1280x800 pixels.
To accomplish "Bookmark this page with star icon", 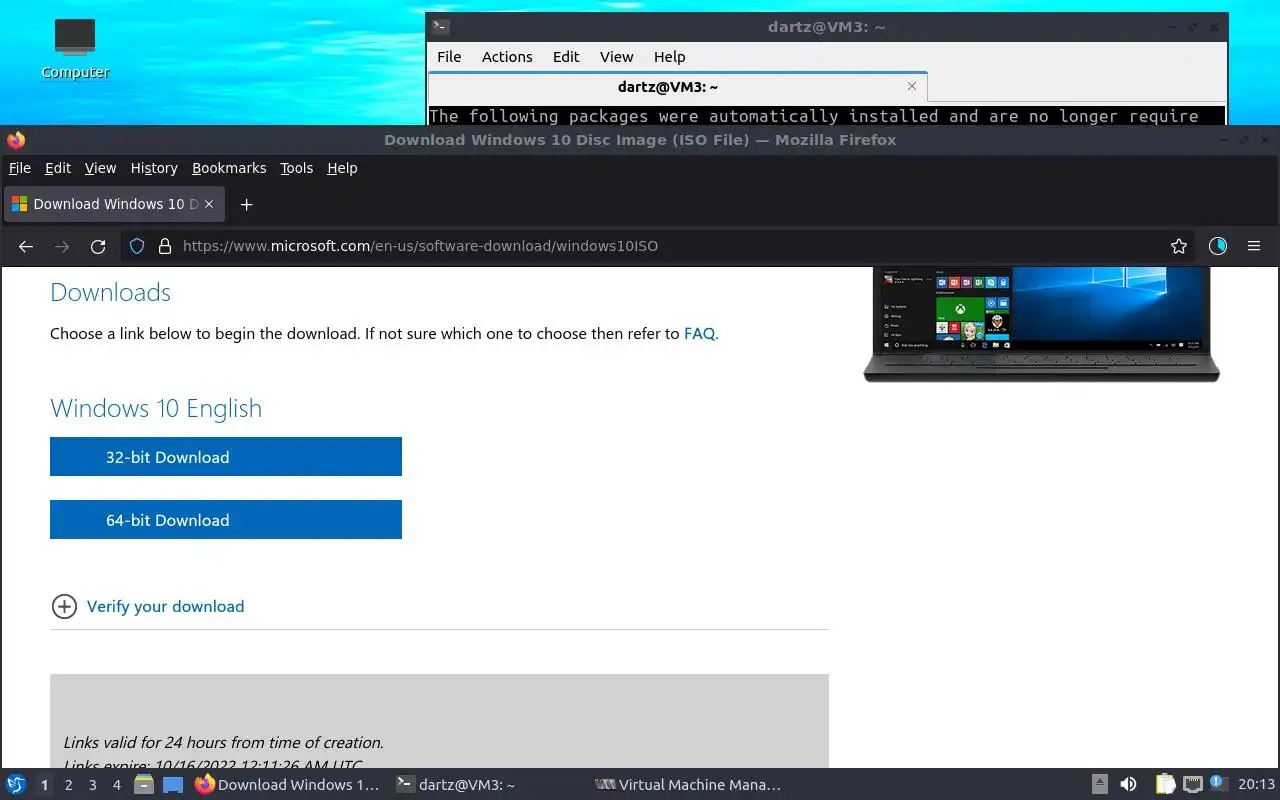I will (x=1179, y=246).
